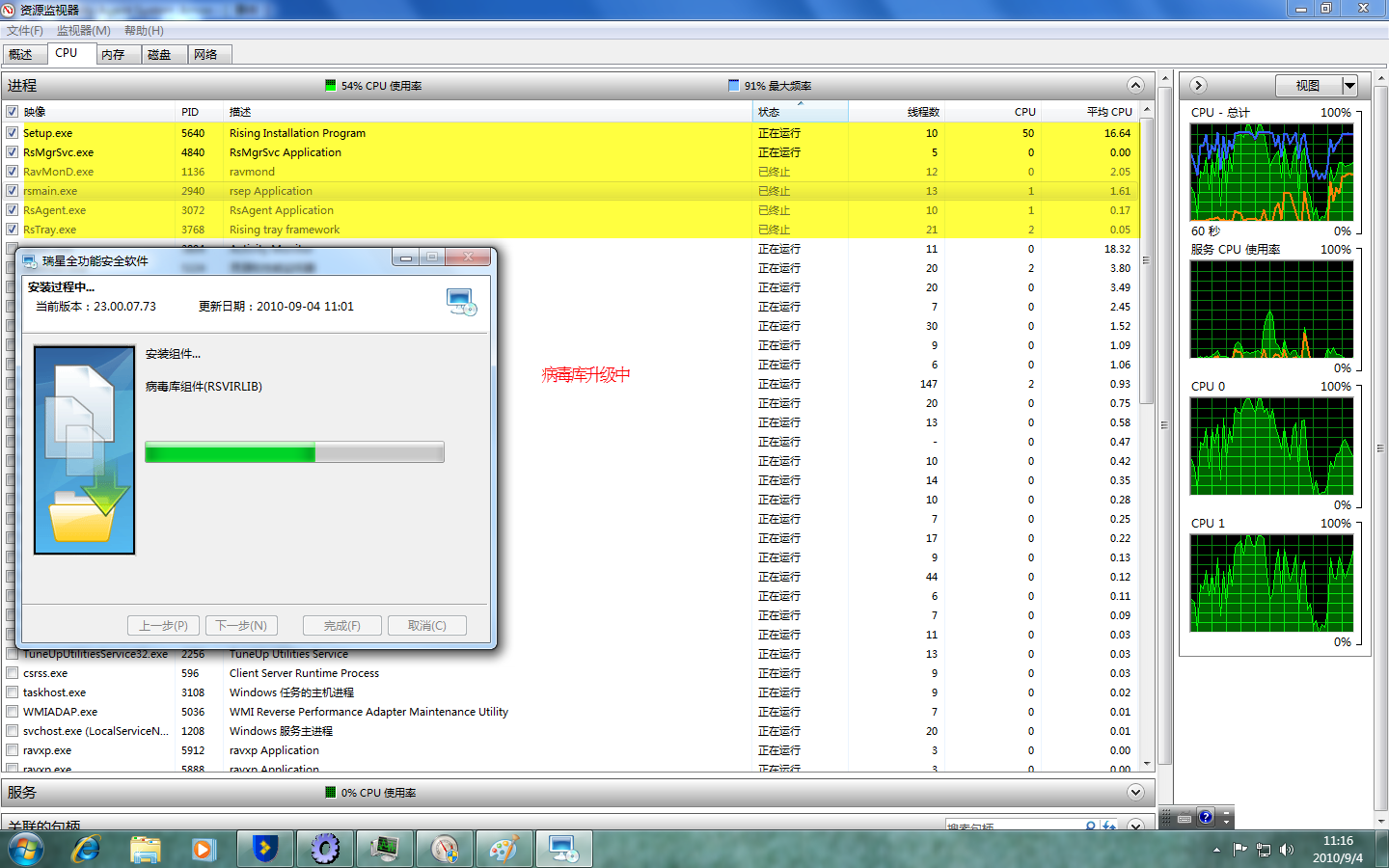1389x868 pixels.
Task: Check the taskhost.exe process checkbox
Action: pyautogui.click(x=13, y=692)
